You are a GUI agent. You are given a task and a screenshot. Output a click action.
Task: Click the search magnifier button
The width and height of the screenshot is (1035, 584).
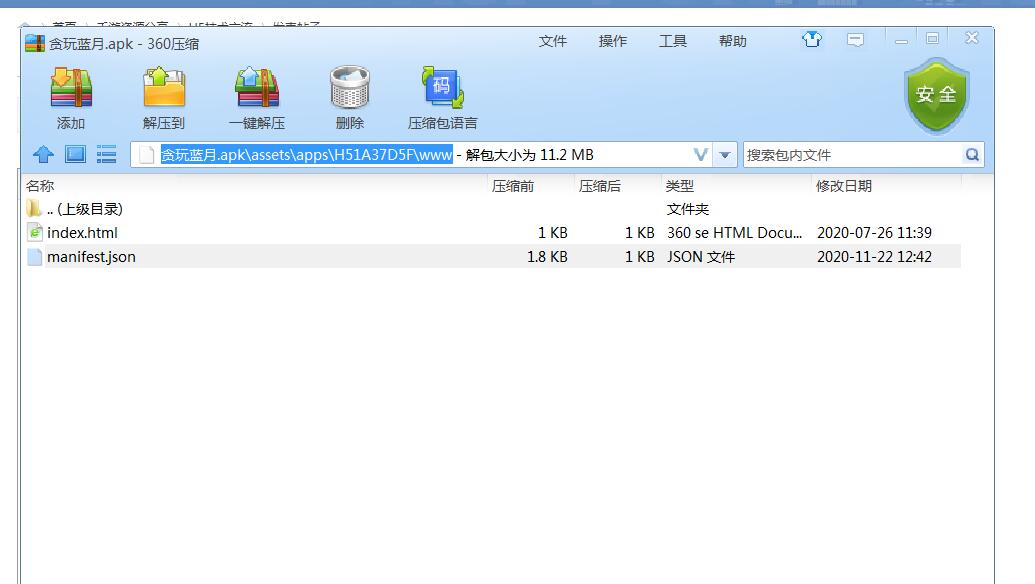pos(972,155)
